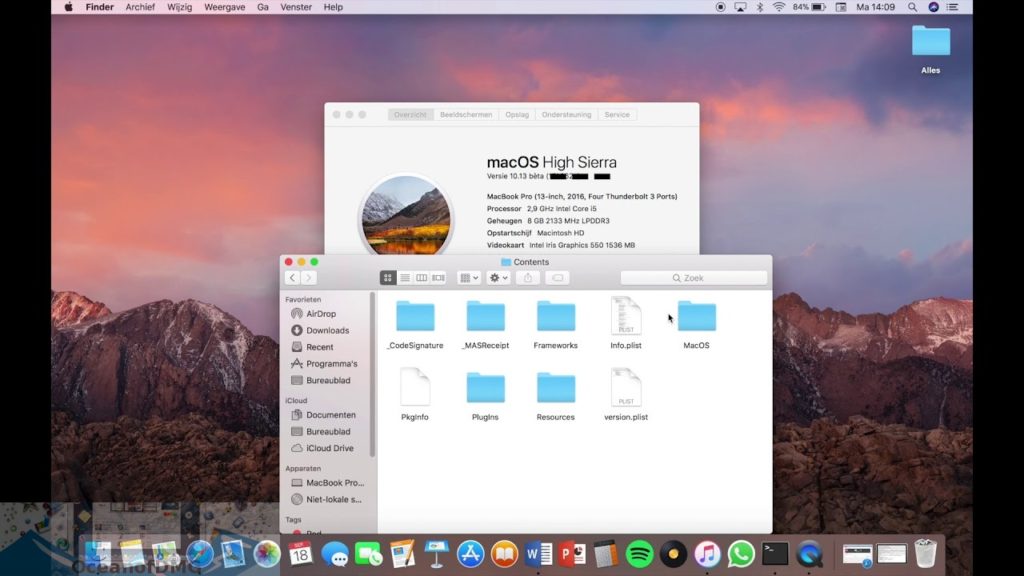Screen dimensions: 1024x576
Task: Go back in the Contents window
Action: coord(293,278)
